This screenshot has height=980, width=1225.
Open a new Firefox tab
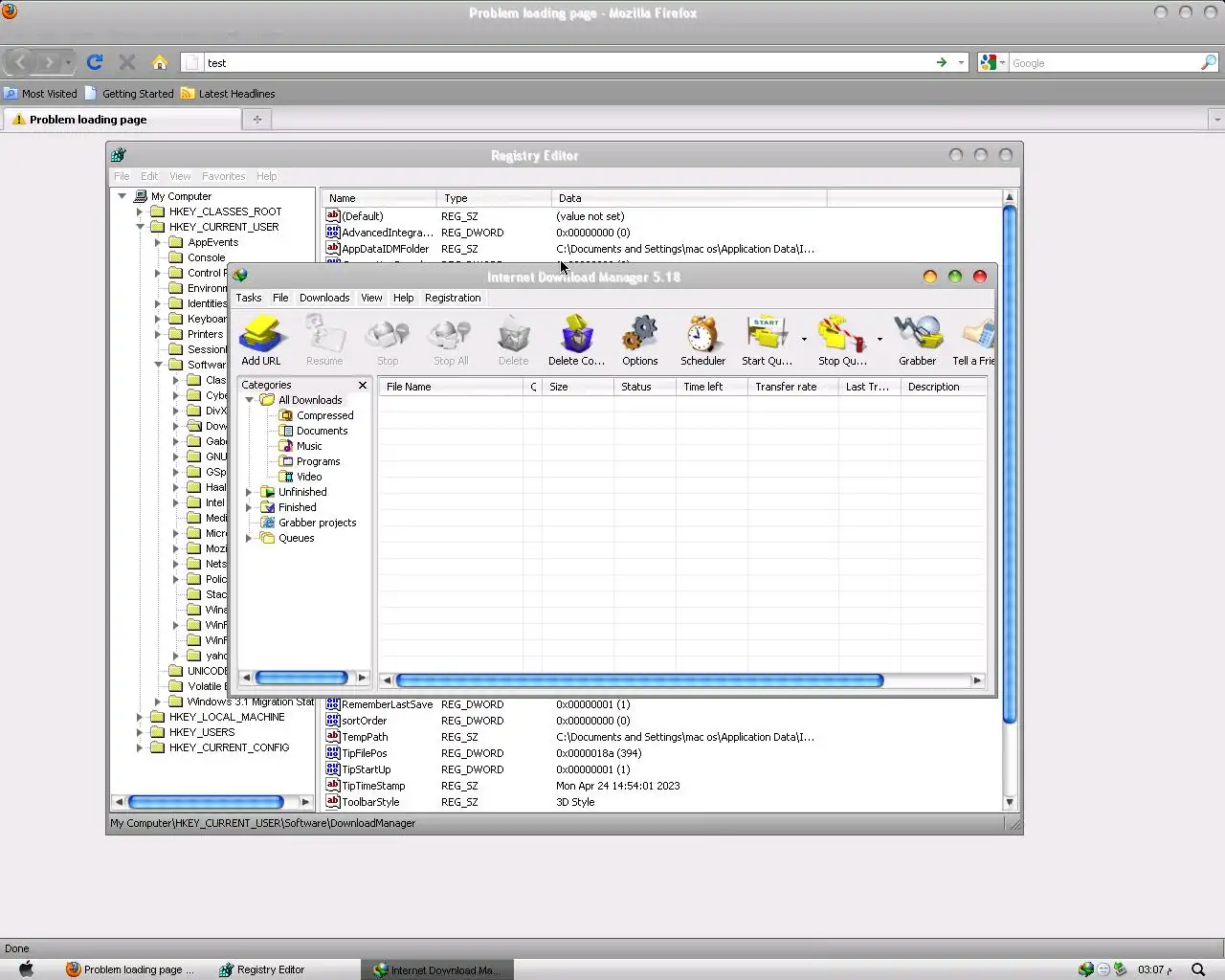click(256, 119)
